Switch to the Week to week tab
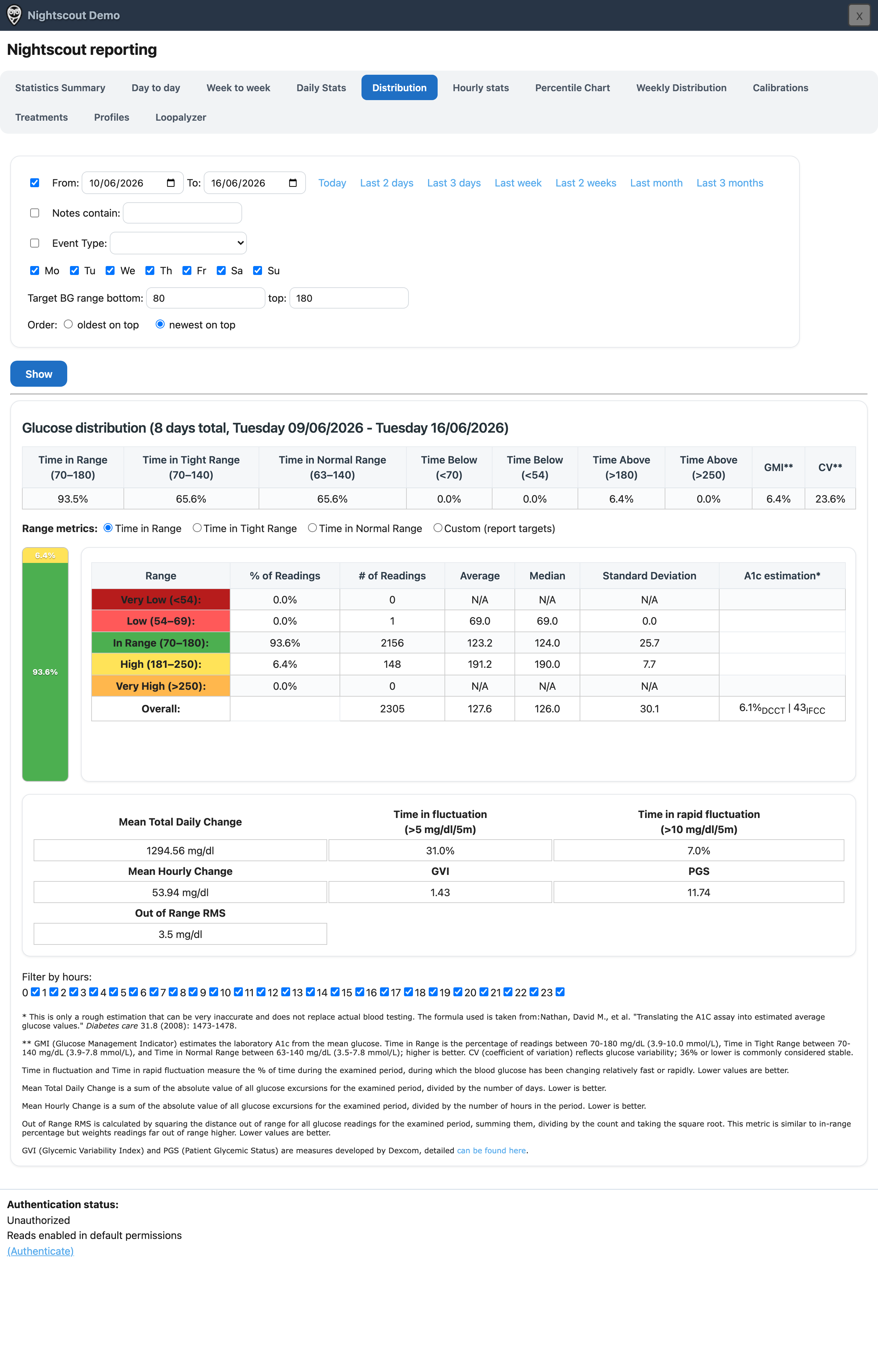 [x=238, y=88]
